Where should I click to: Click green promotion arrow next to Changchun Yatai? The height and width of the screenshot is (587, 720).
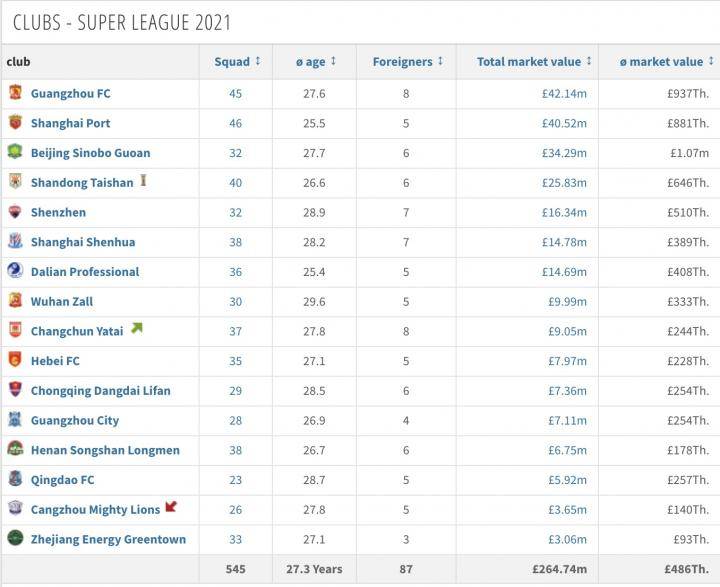point(137,329)
